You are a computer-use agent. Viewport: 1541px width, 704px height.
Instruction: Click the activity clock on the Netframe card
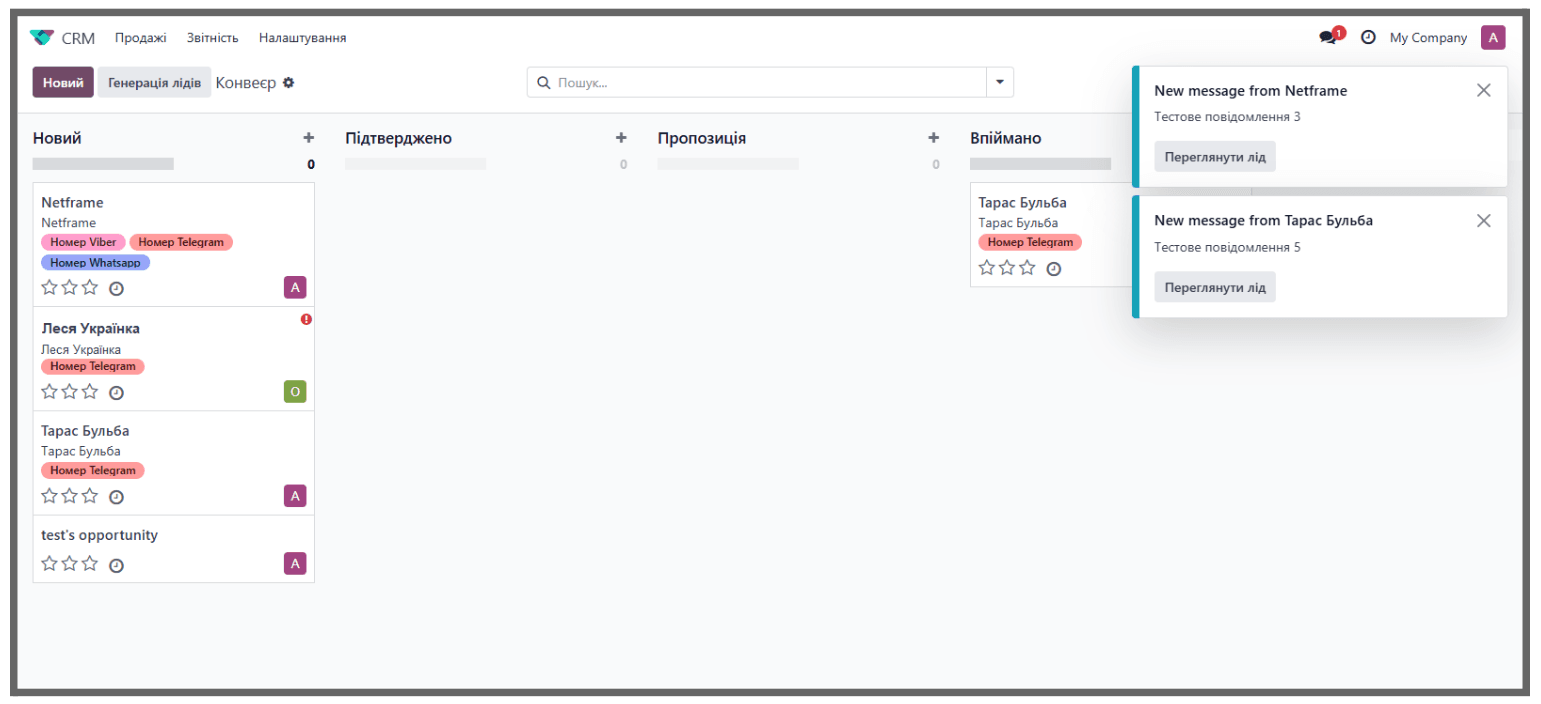pyautogui.click(x=116, y=289)
